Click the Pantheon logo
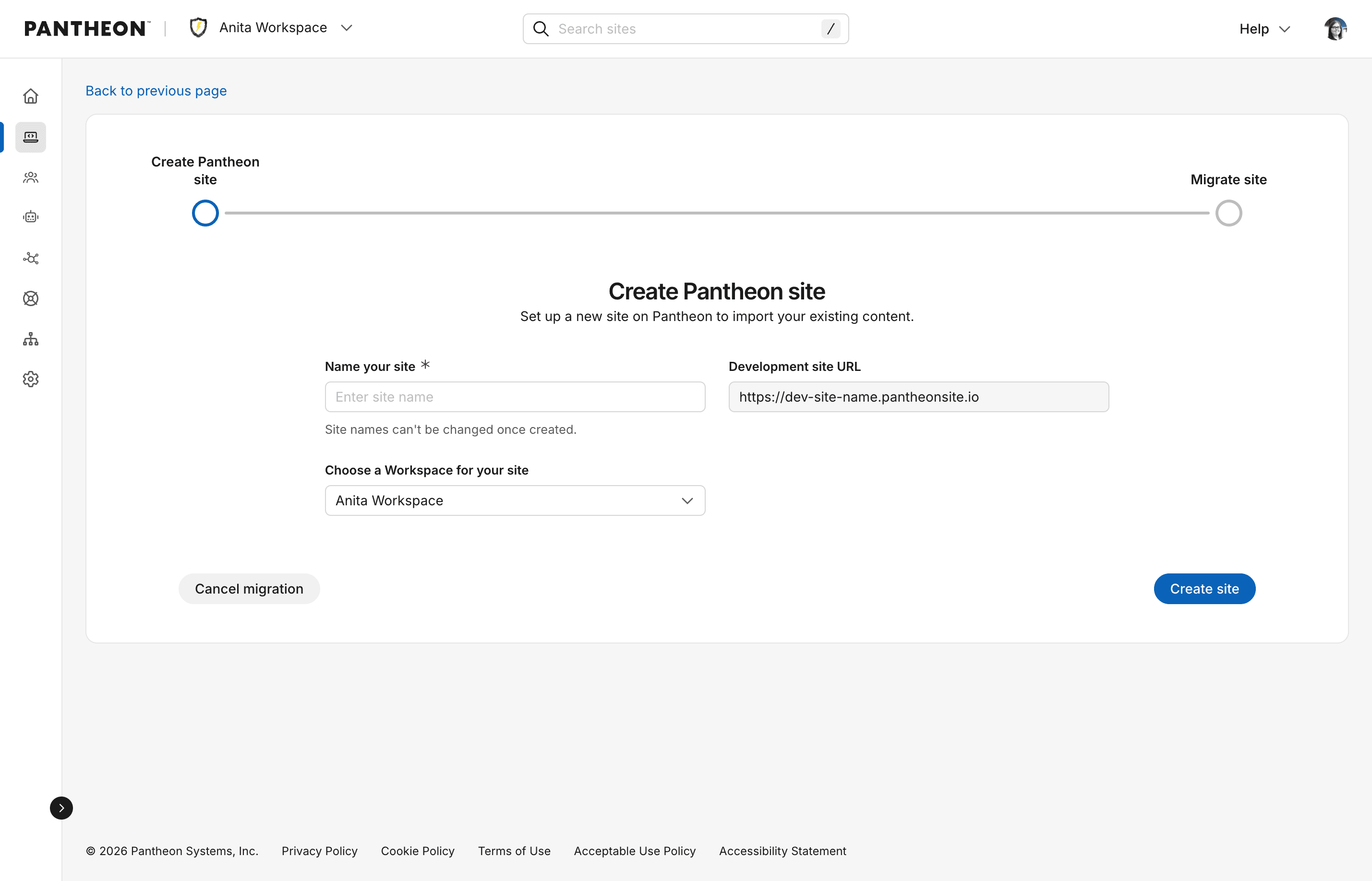 (87, 28)
